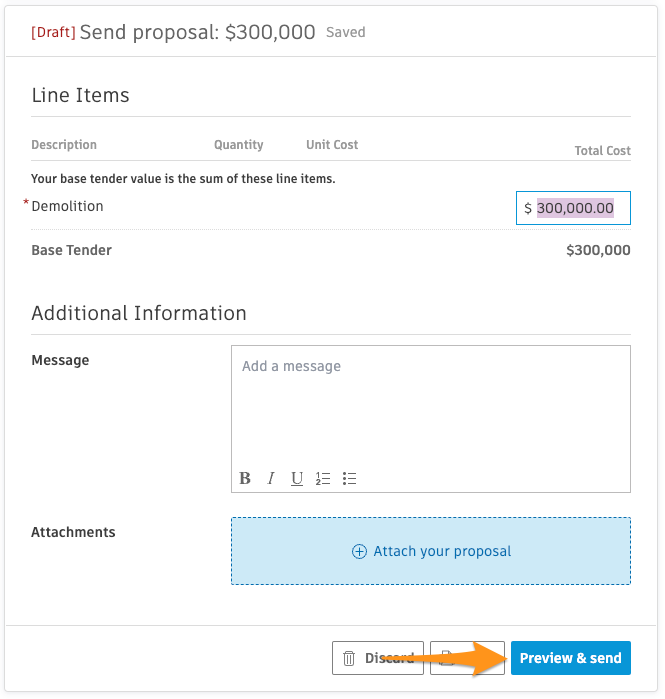
Task: Toggle italic formatting in the message editor
Action: point(271,478)
